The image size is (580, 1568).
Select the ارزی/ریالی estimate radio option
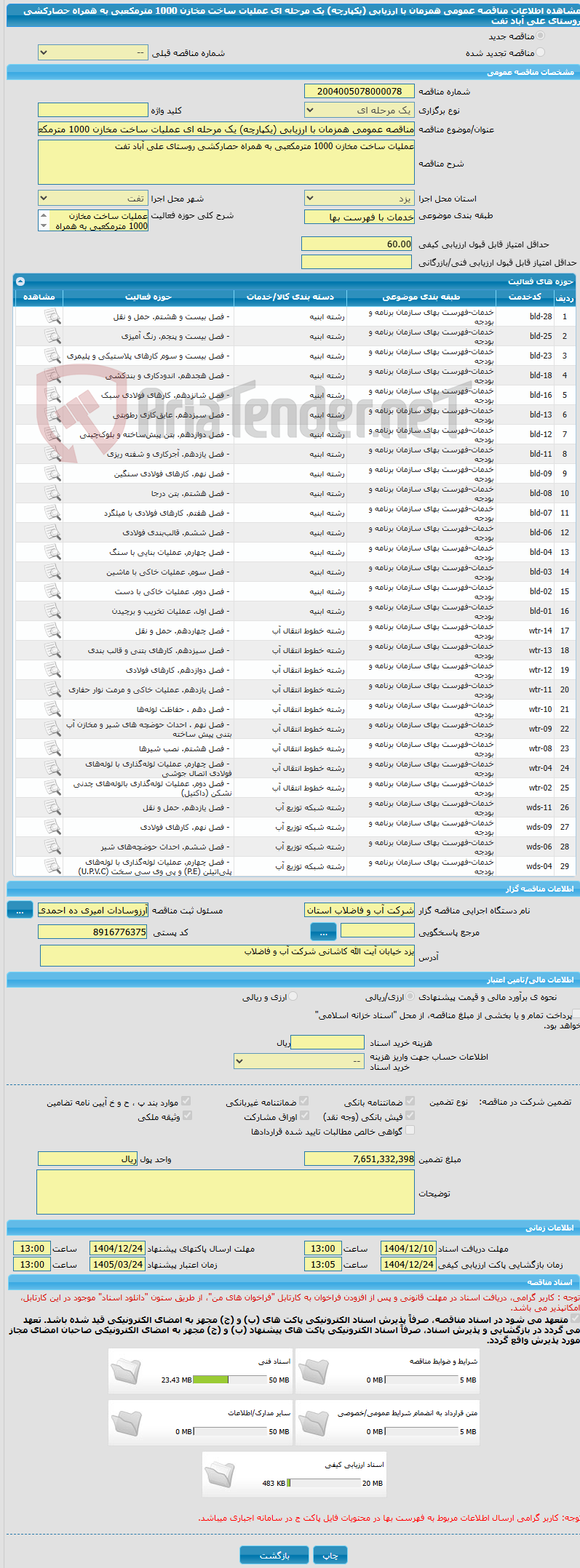pos(410,997)
